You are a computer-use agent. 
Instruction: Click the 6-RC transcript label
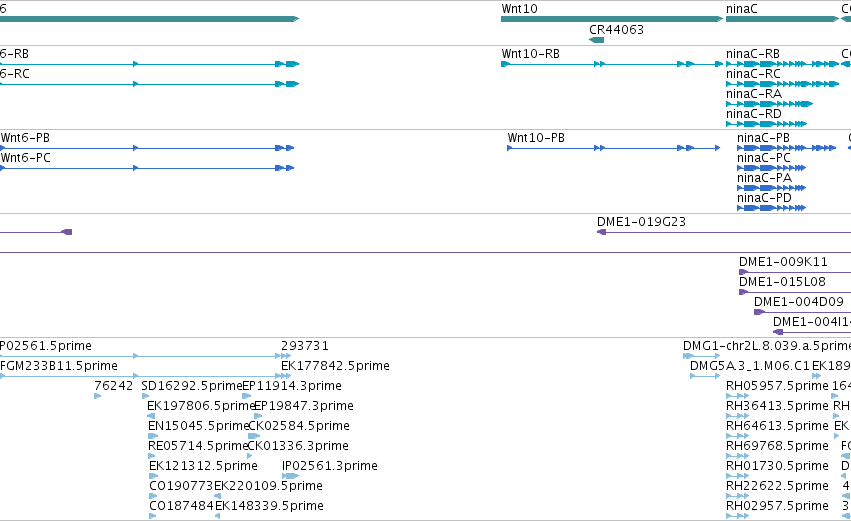15,74
